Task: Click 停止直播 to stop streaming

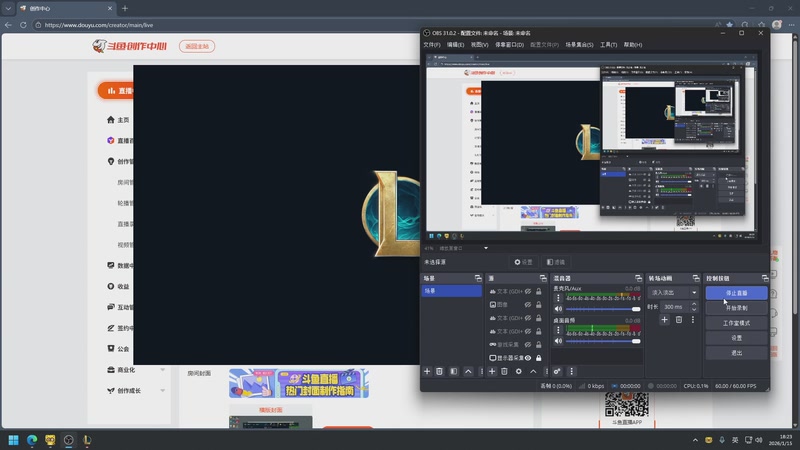Action: point(736,293)
